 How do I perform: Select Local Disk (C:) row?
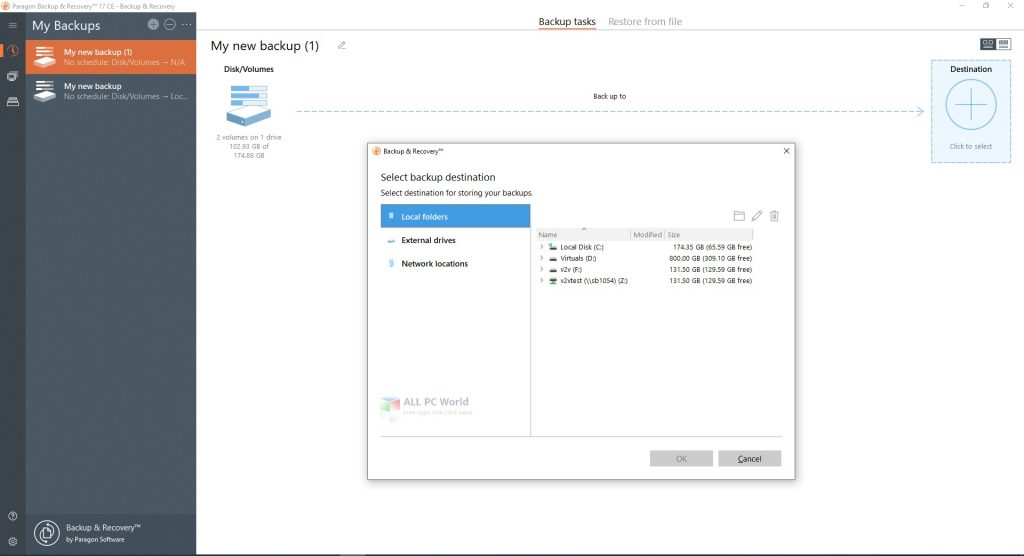pyautogui.click(x=645, y=247)
